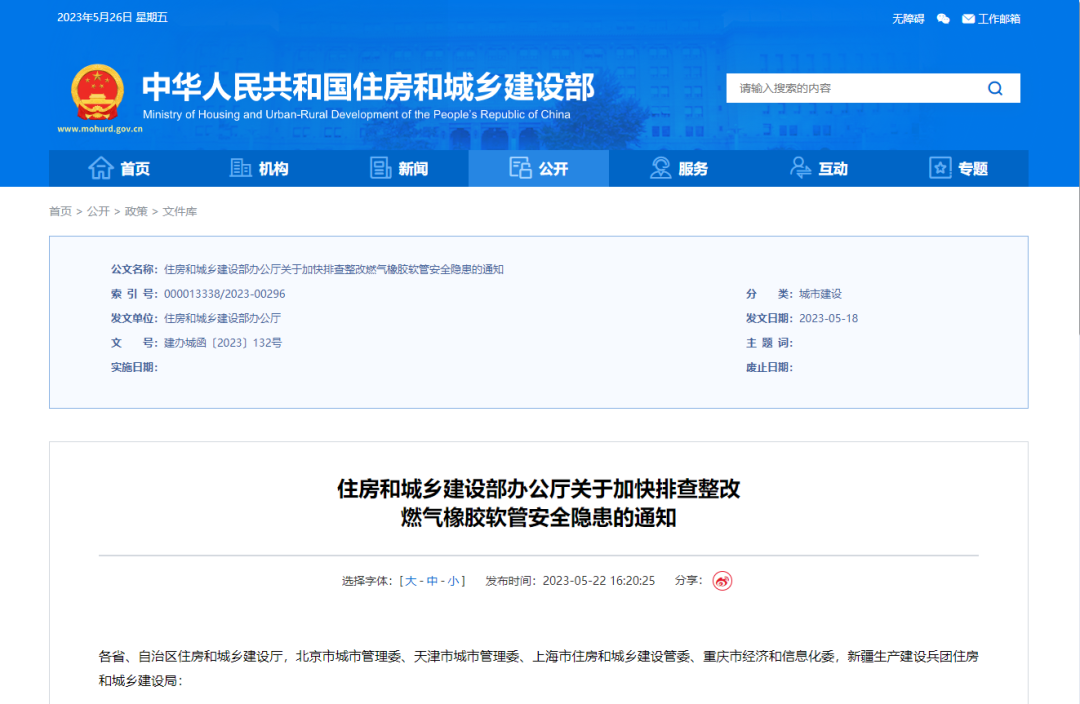Viewport: 1080px width, 704px height.
Task: Click the newspaper icon beside 新闻
Action: pyautogui.click(x=380, y=167)
